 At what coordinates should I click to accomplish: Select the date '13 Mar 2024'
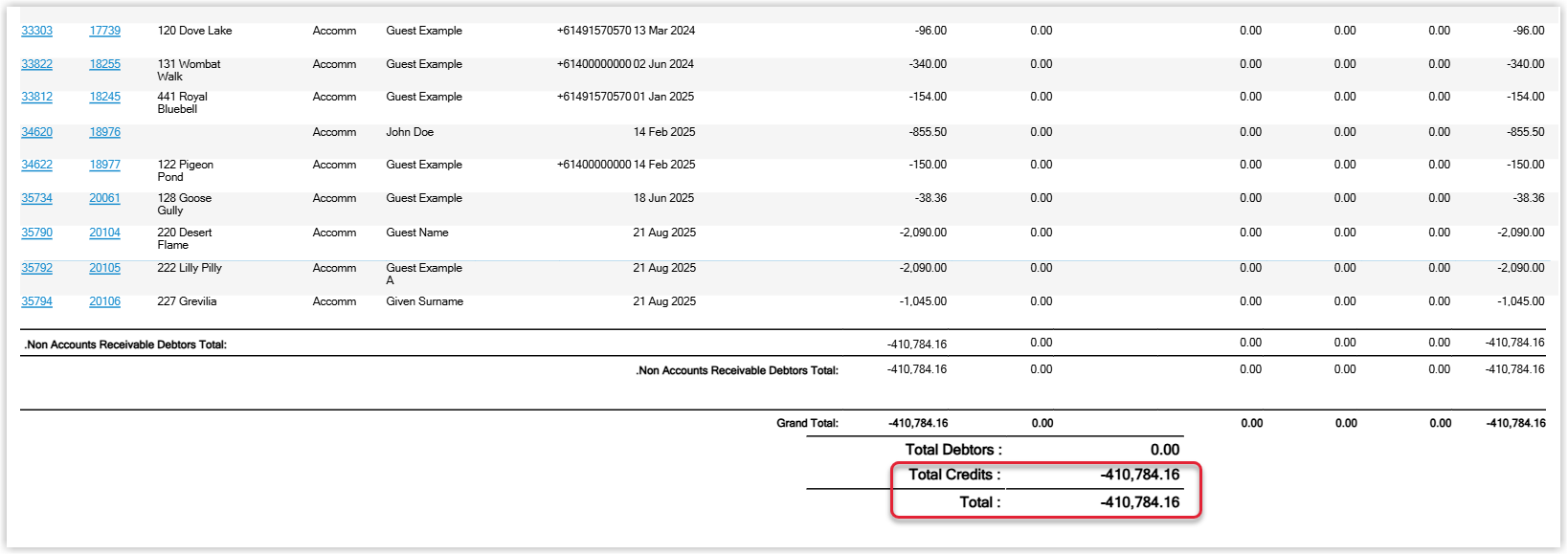click(x=664, y=31)
